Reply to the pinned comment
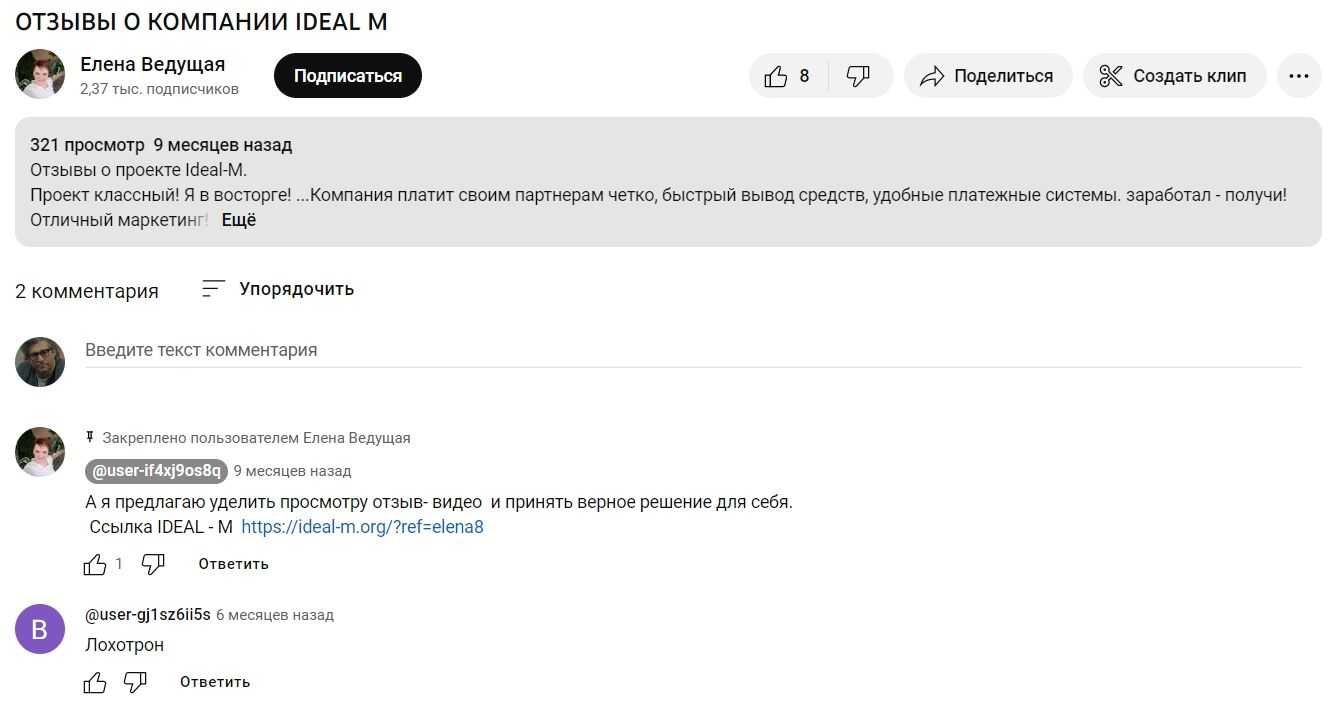1338x704 pixels. pos(233,564)
